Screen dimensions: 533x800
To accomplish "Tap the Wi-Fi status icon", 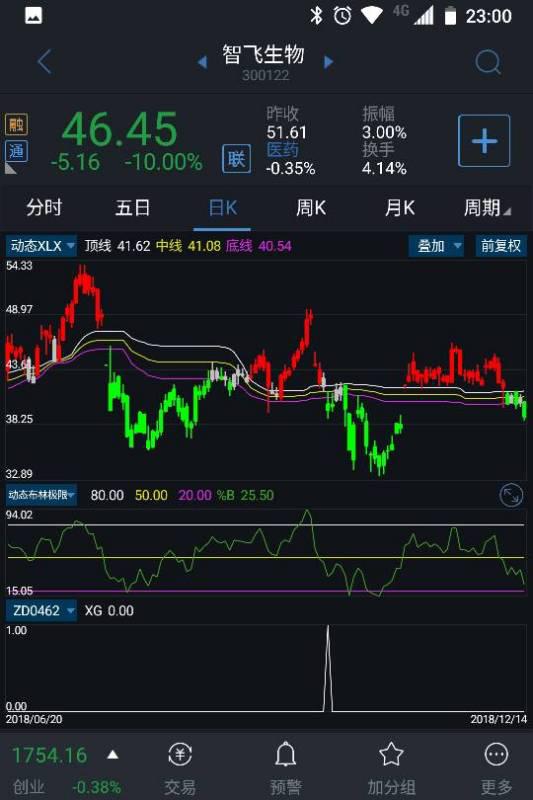I will (x=372, y=16).
